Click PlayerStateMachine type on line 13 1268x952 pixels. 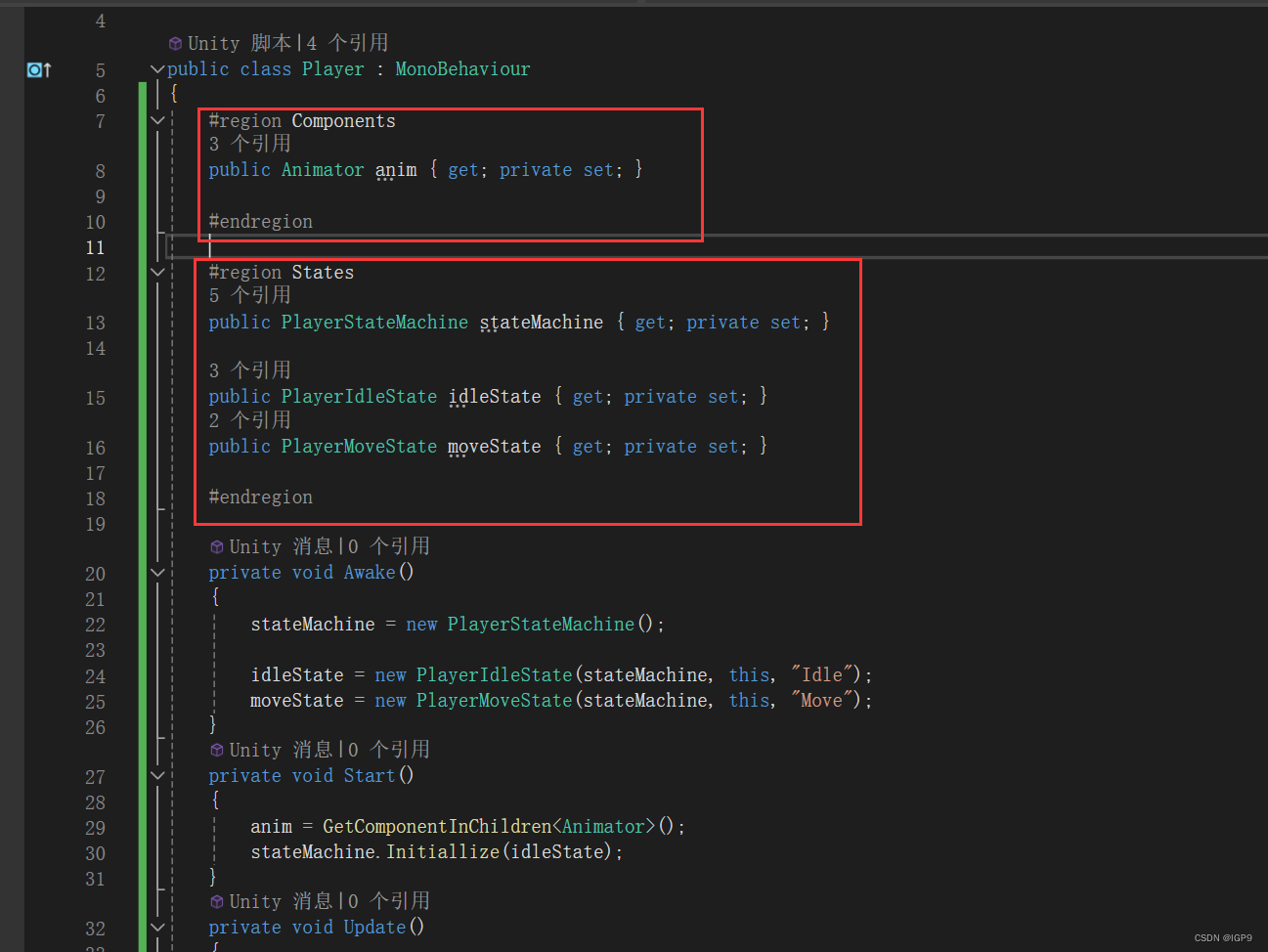click(x=374, y=323)
